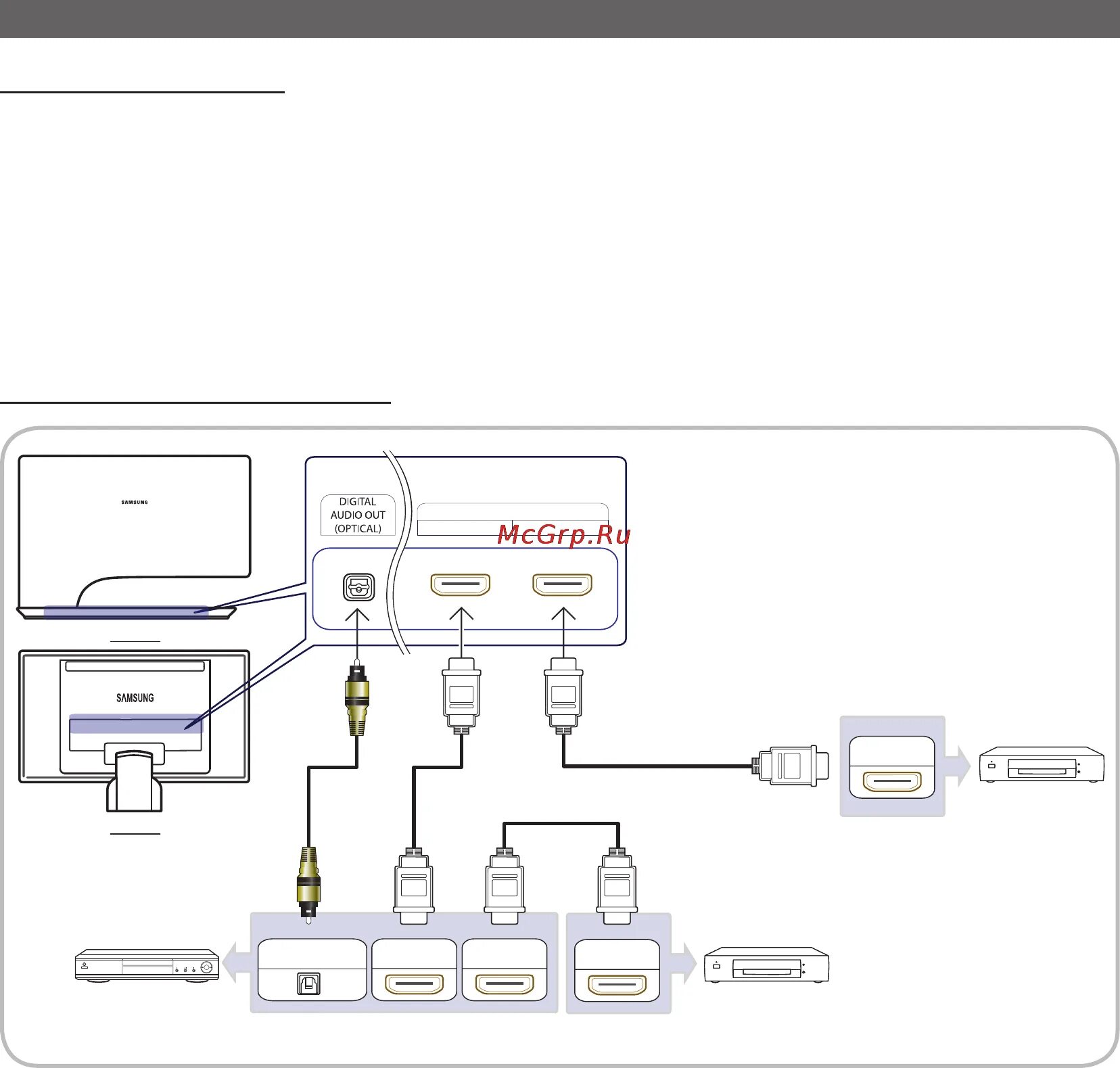Click the second bottom HDMI plug with bridging cable
This screenshot has height=1068, width=1120.
click(505, 886)
